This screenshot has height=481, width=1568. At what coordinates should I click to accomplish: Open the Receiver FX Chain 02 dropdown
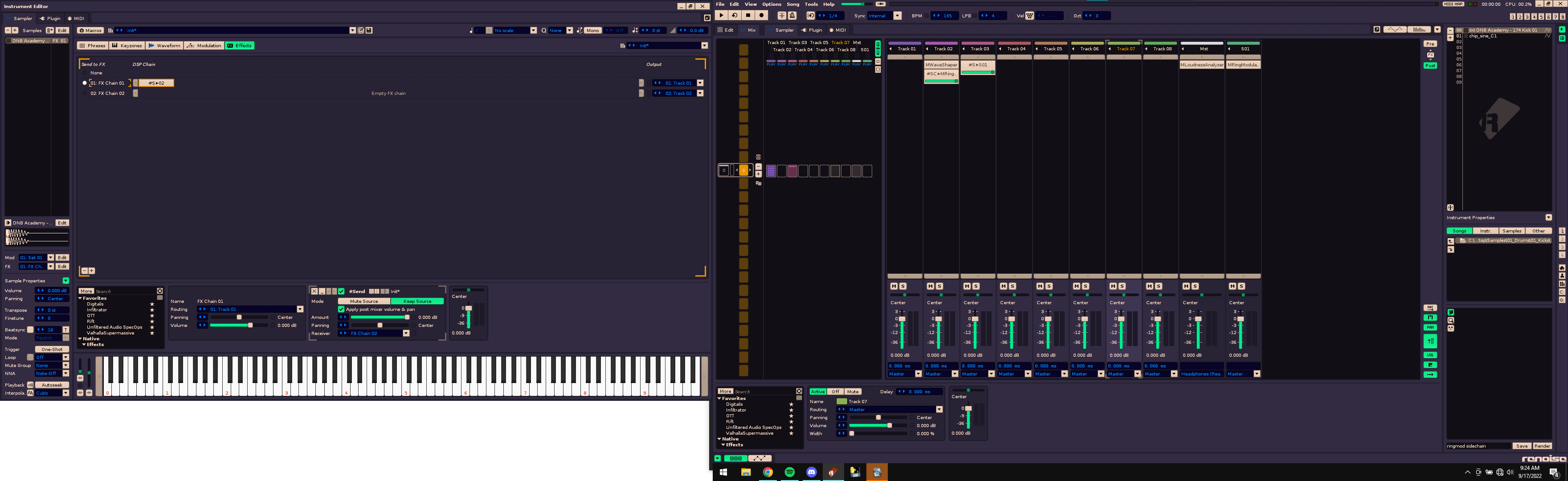406,334
